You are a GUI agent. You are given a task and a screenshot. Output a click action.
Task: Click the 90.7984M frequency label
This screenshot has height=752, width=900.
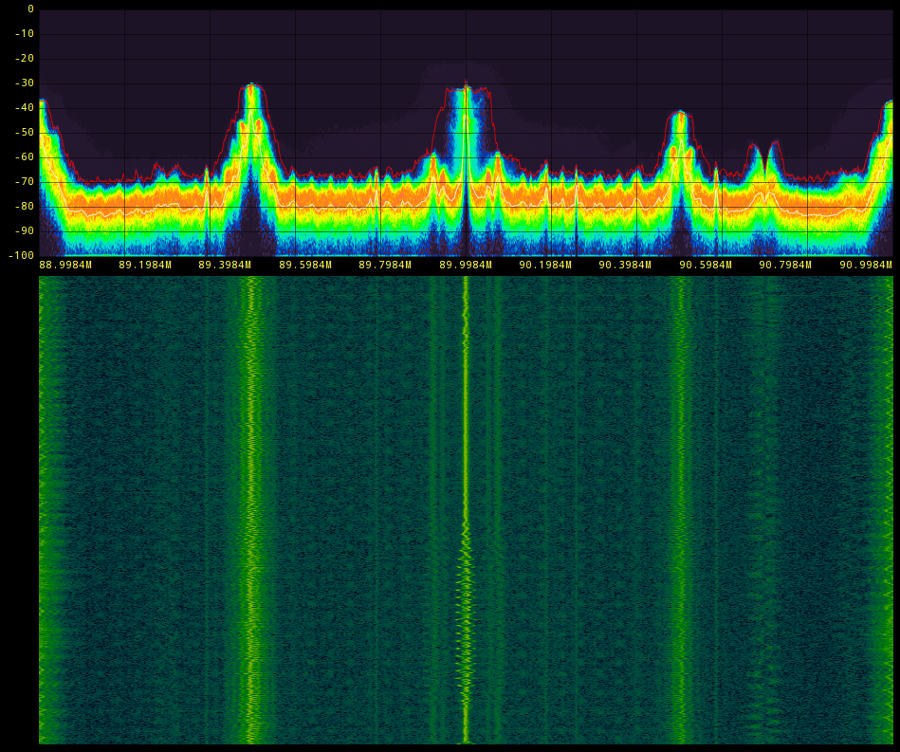pos(785,265)
